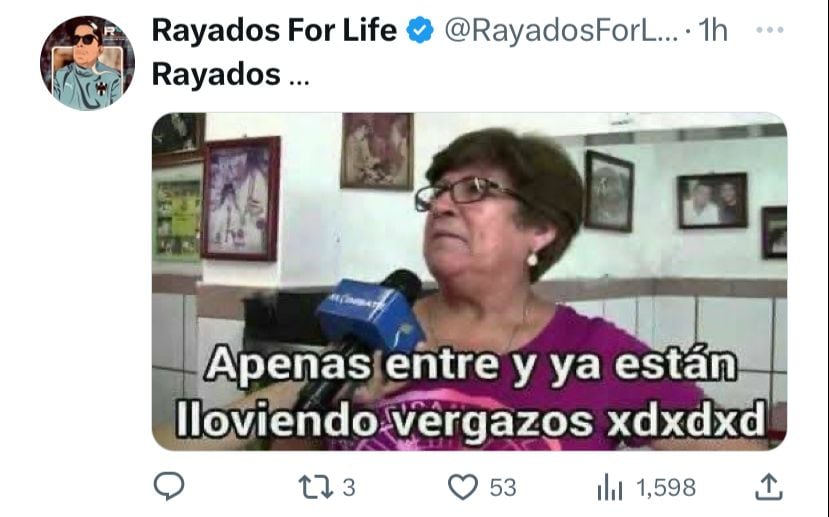Click the retweet count 3

pyautogui.click(x=348, y=487)
